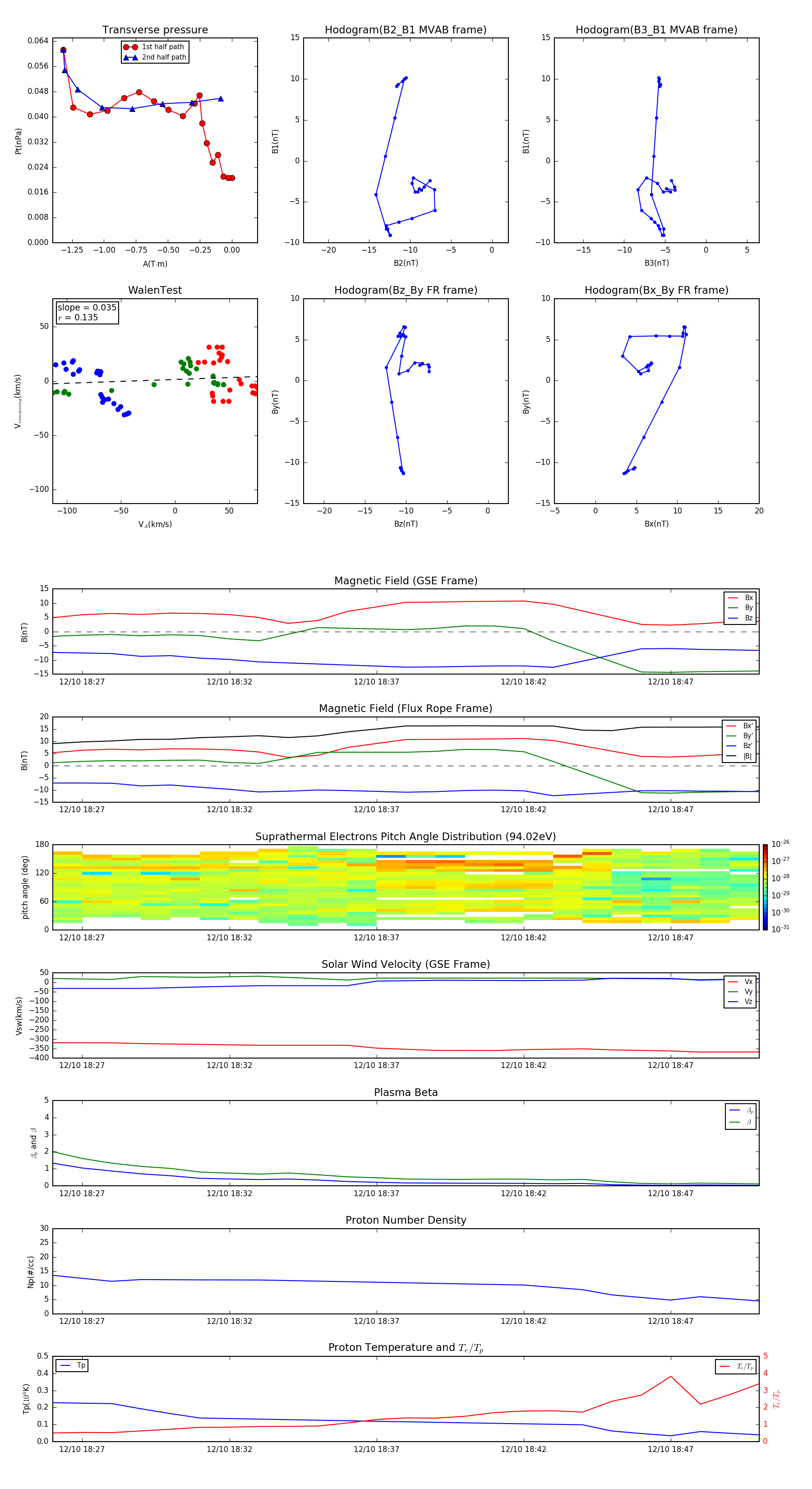This screenshot has width=812, height=1489.
Task: Click the Te/Tp legend box
Action: 736,1367
